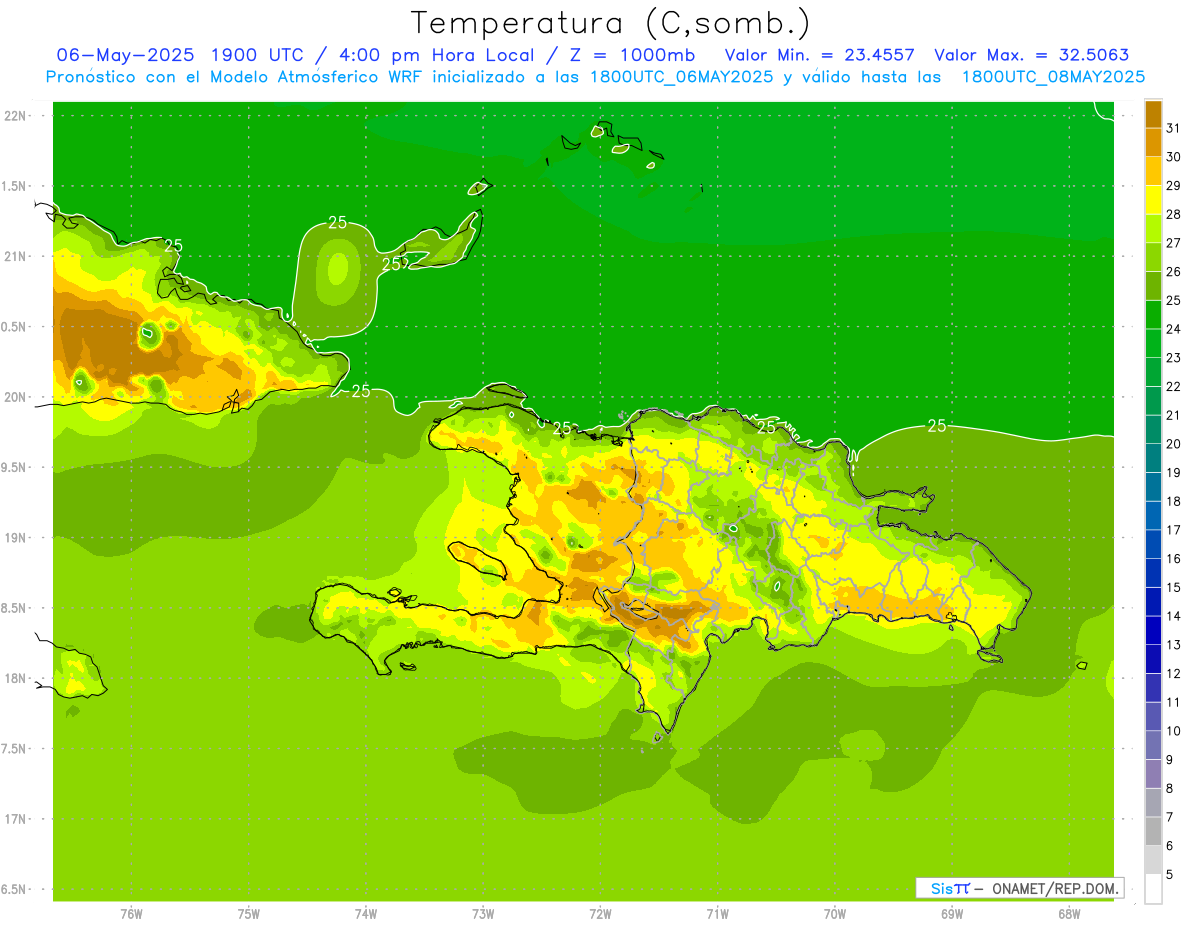Viewport: 1200px width, 927px height.
Task: Pick the yellow swatch between 28 and 29
Action: tap(1153, 200)
